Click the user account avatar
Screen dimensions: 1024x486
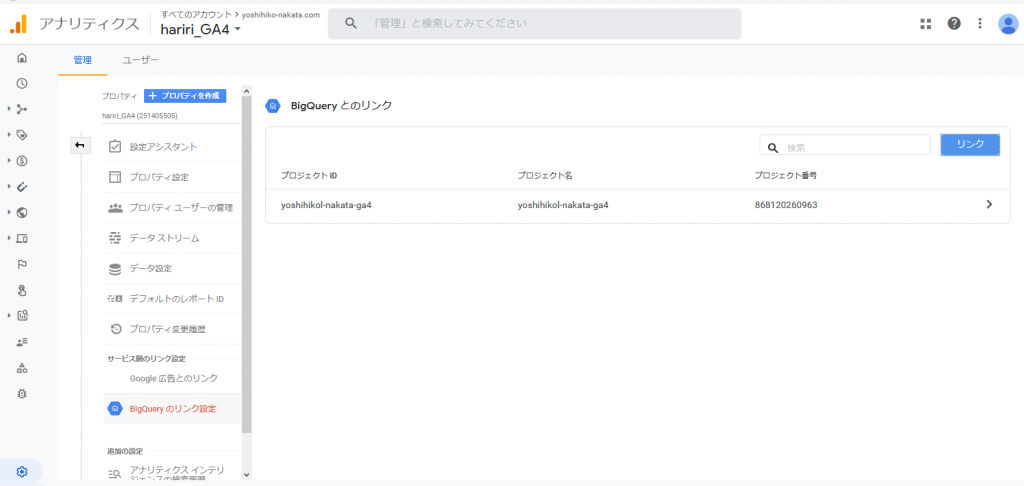(1008, 24)
